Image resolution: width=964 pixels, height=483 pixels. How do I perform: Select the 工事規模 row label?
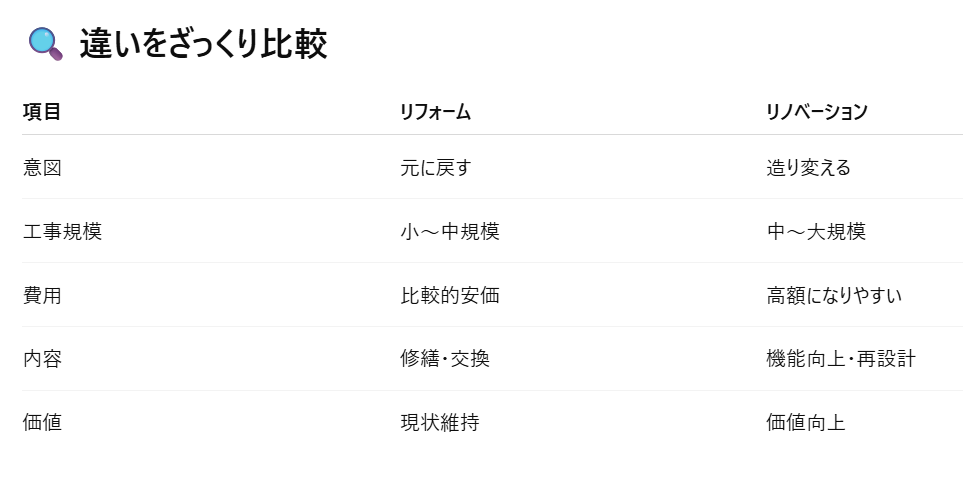click(x=62, y=231)
